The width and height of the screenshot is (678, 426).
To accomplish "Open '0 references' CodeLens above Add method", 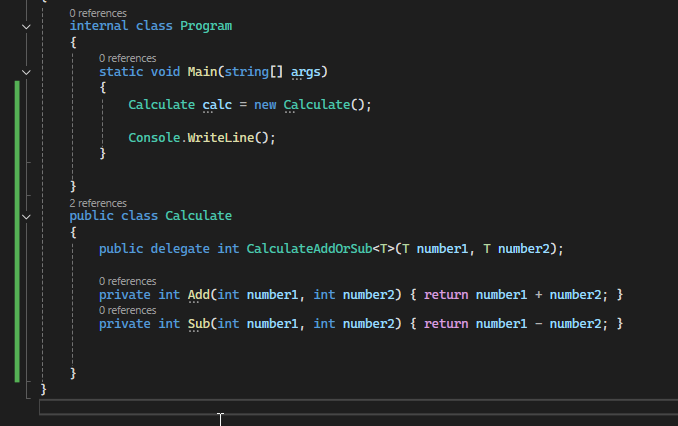I will (128, 281).
